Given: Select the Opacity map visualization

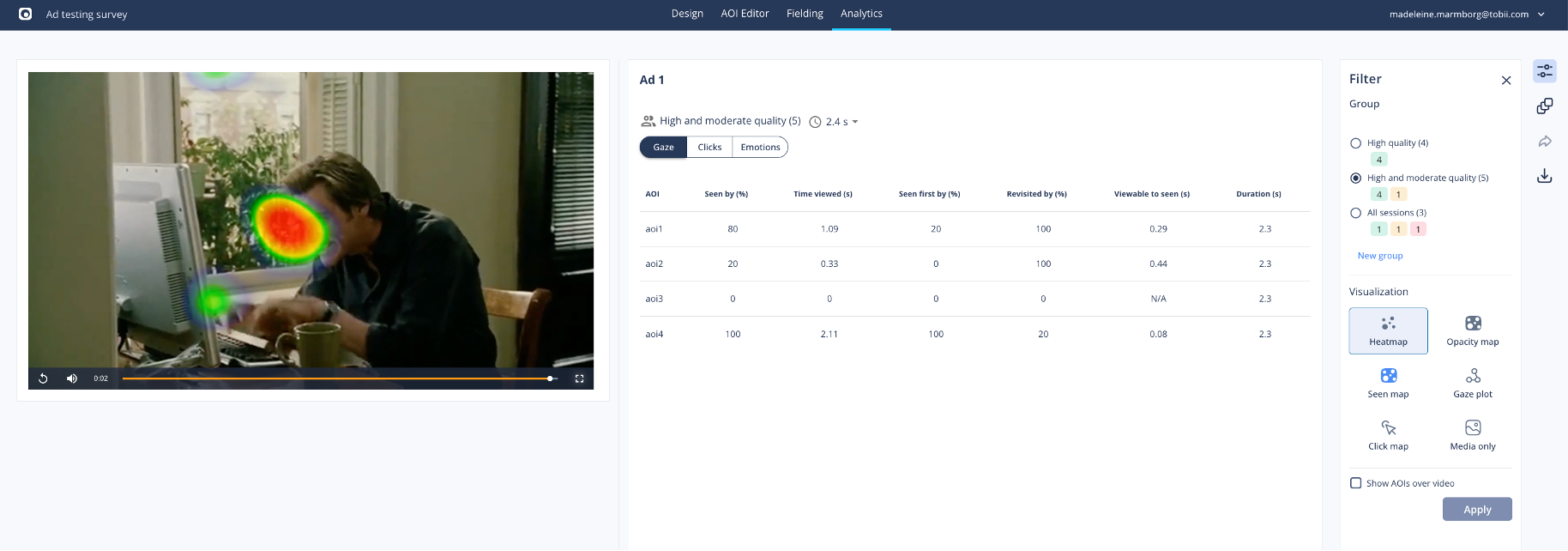Looking at the screenshot, I should [1472, 330].
